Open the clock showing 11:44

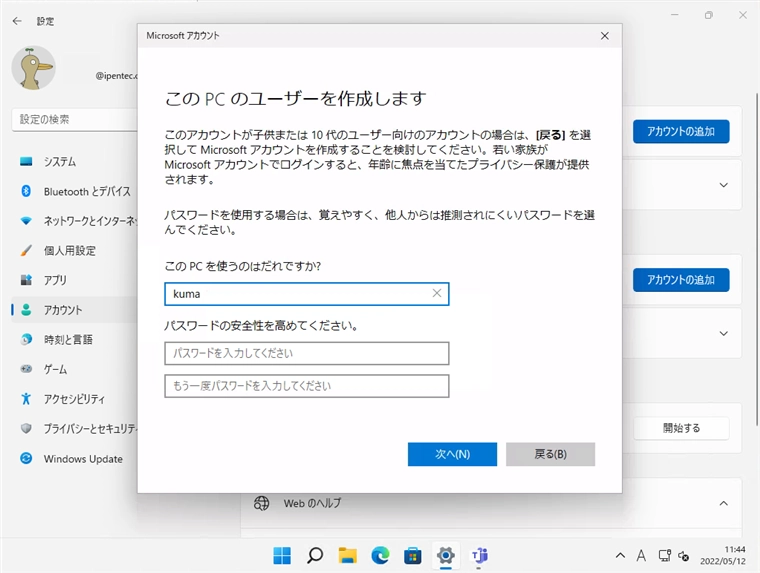(723, 556)
